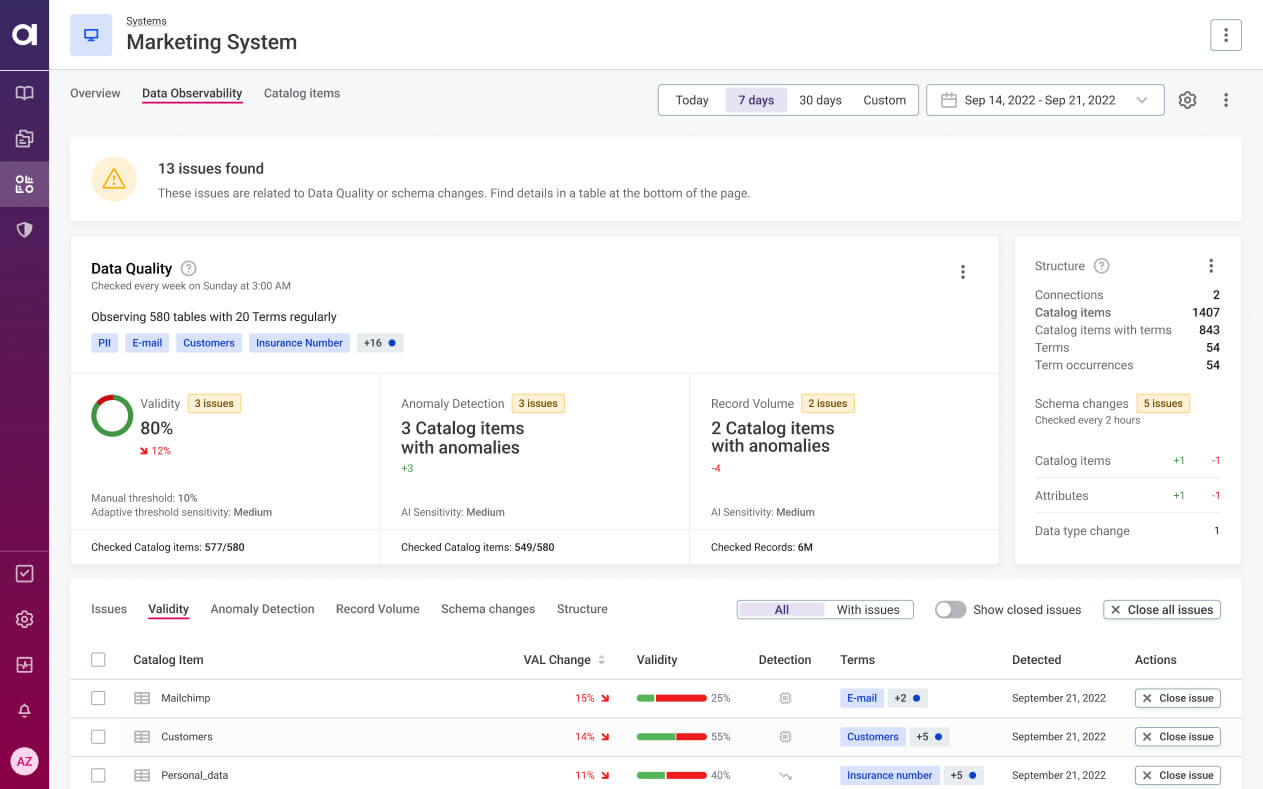Select the header checkbox above catalog items
1263x789 pixels.
pos(97,659)
